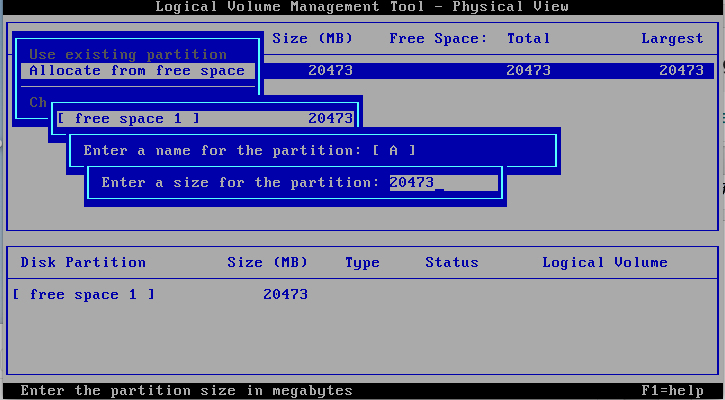Select "[ free space 1 ]" in the popup list
725x400 pixels.
(128, 118)
